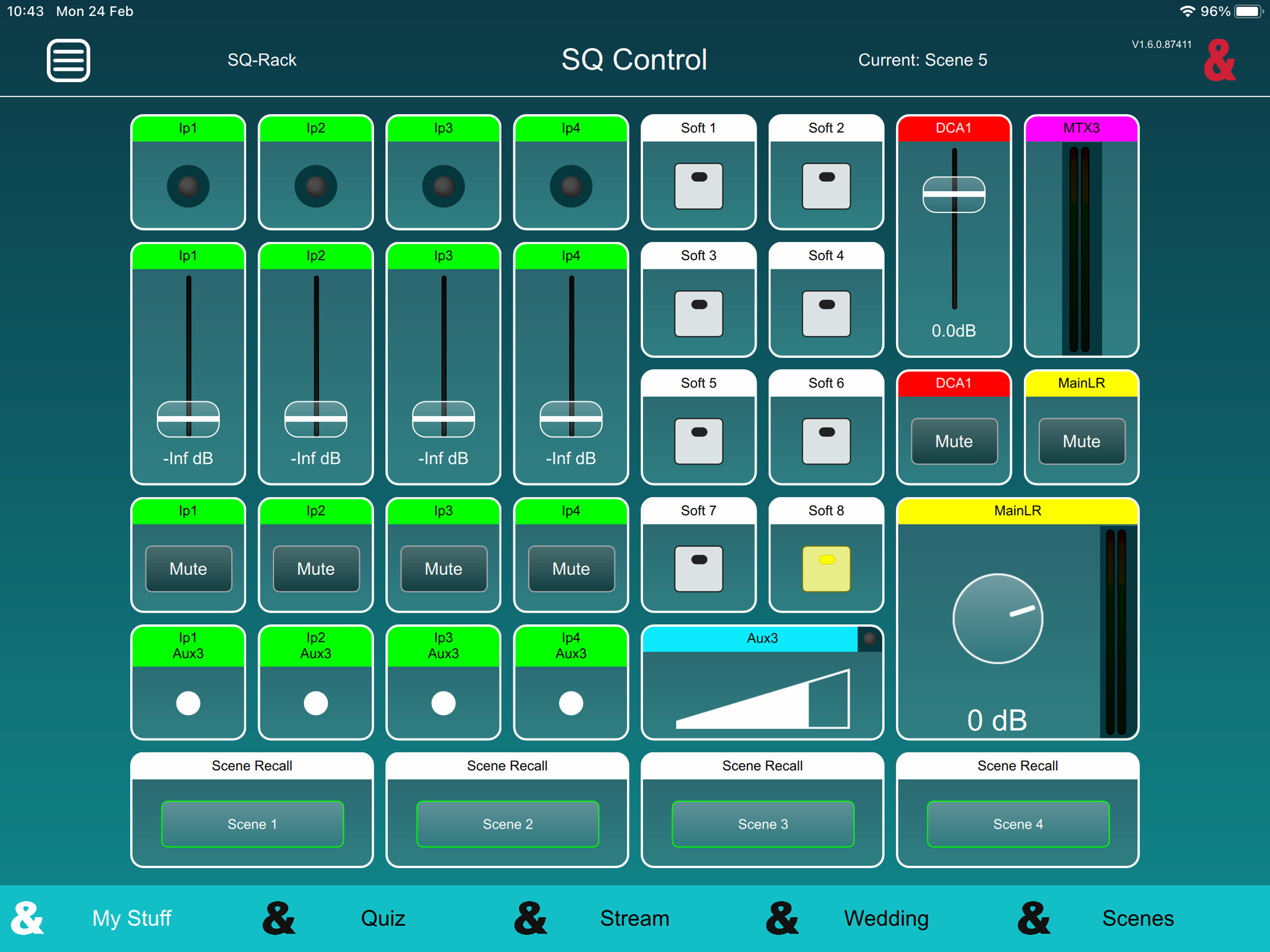
Task: Tap the Soft 6 key
Action: 826,441
